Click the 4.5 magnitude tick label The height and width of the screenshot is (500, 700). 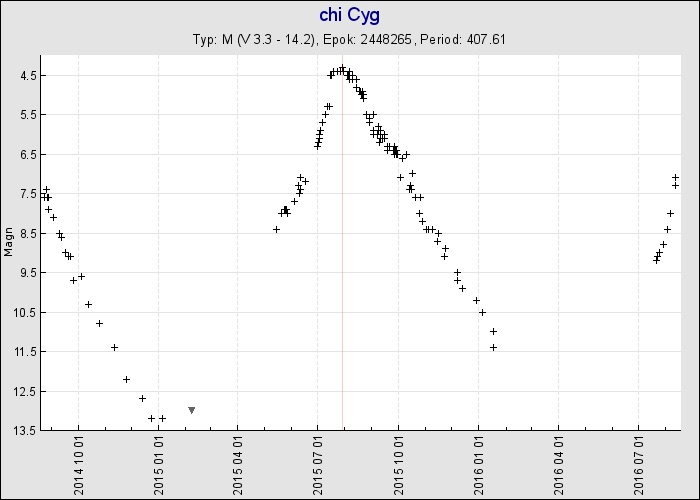click(27, 76)
